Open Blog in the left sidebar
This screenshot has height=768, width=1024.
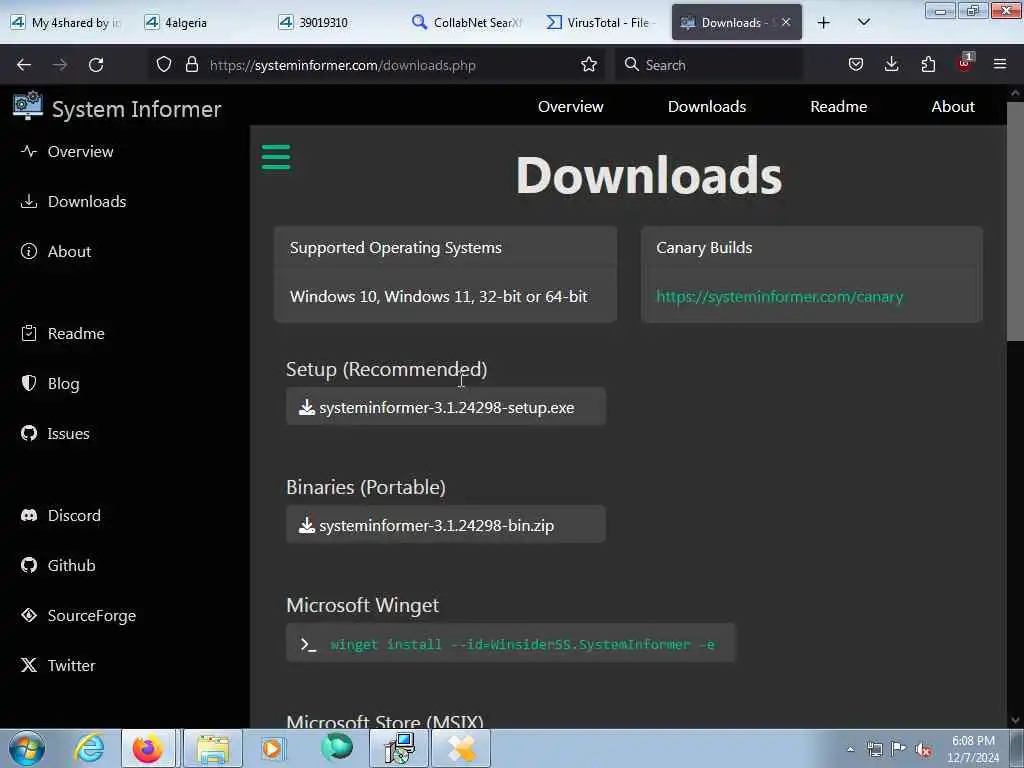[x=50, y=383]
